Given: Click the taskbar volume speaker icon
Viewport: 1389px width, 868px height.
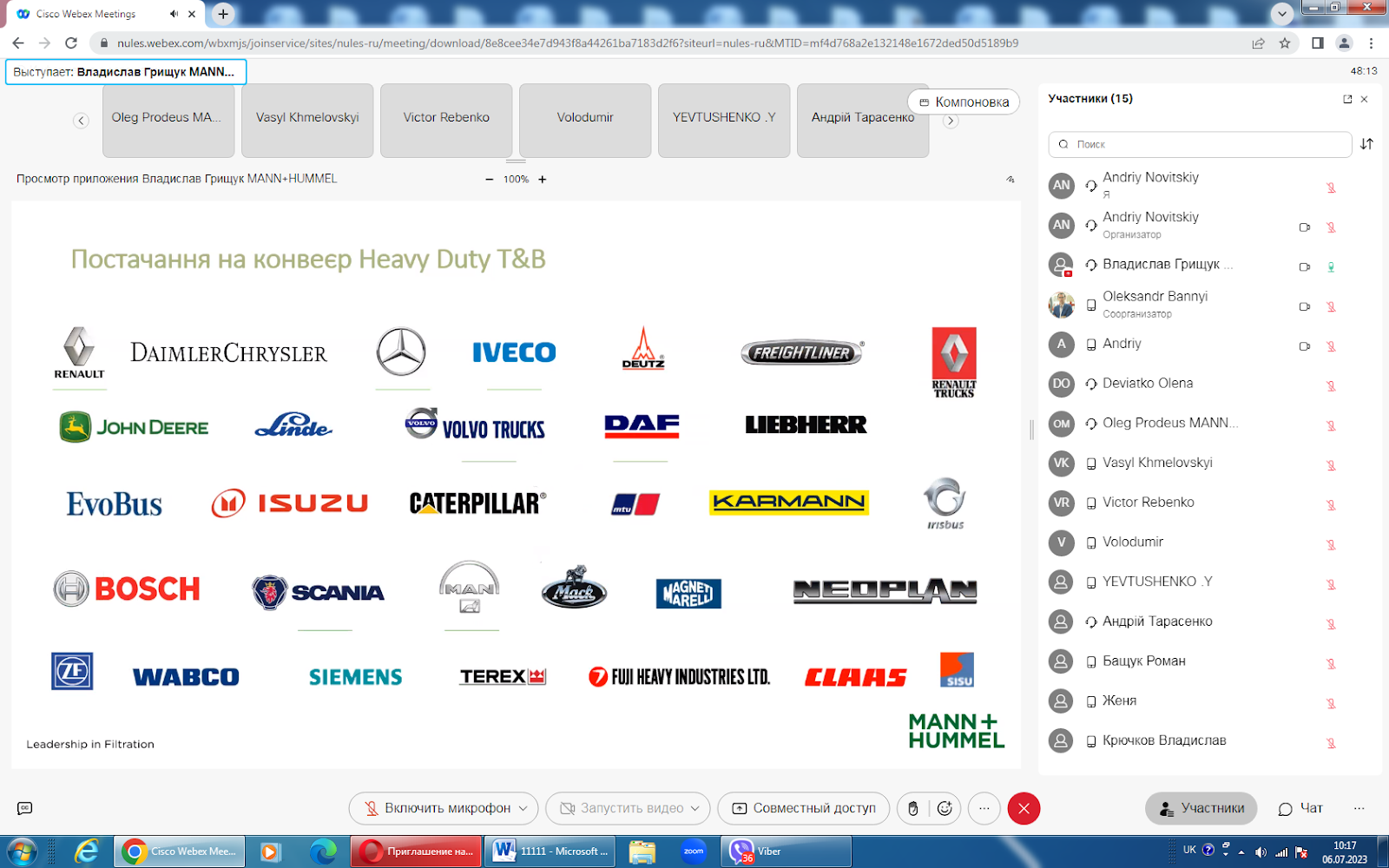Looking at the screenshot, I should coord(1261,852).
